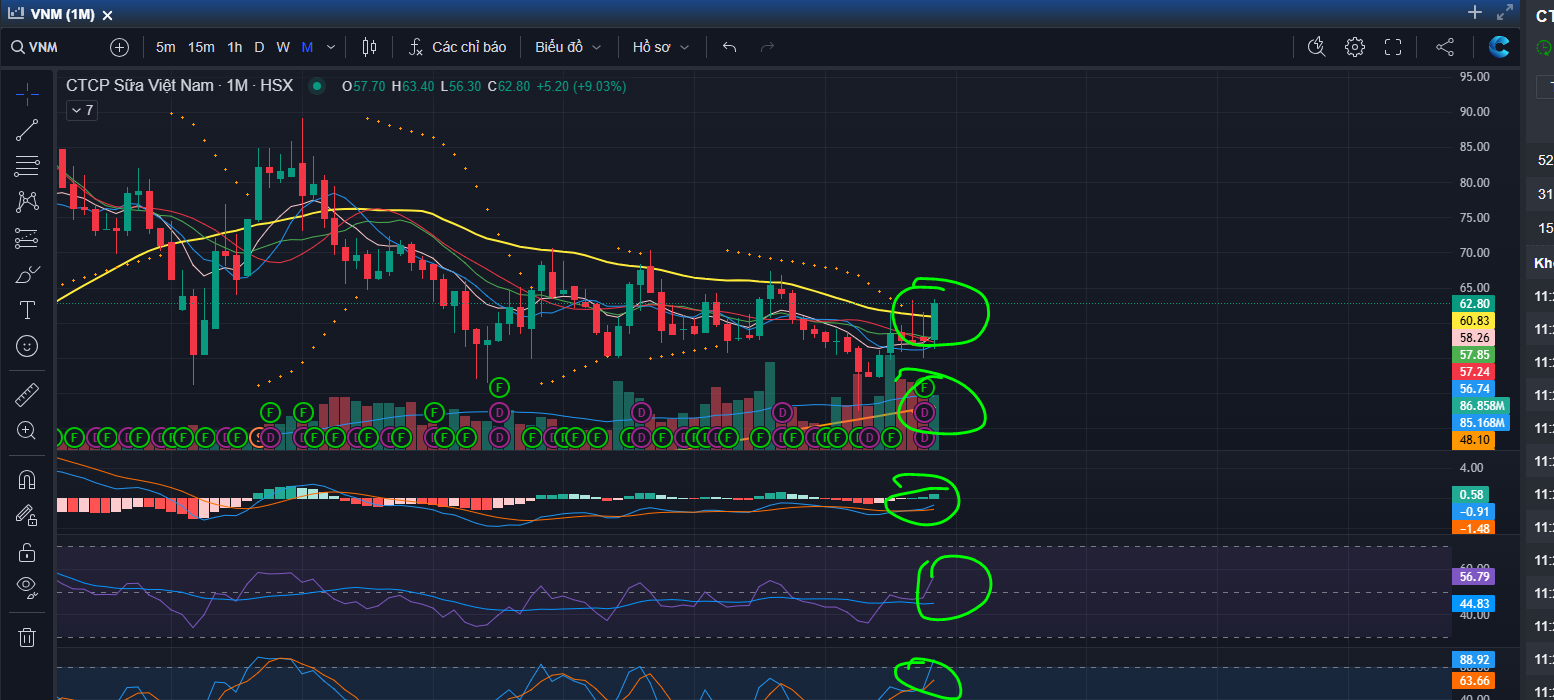Open the Biểu đồ dropdown
The height and width of the screenshot is (700, 1554).
point(568,47)
